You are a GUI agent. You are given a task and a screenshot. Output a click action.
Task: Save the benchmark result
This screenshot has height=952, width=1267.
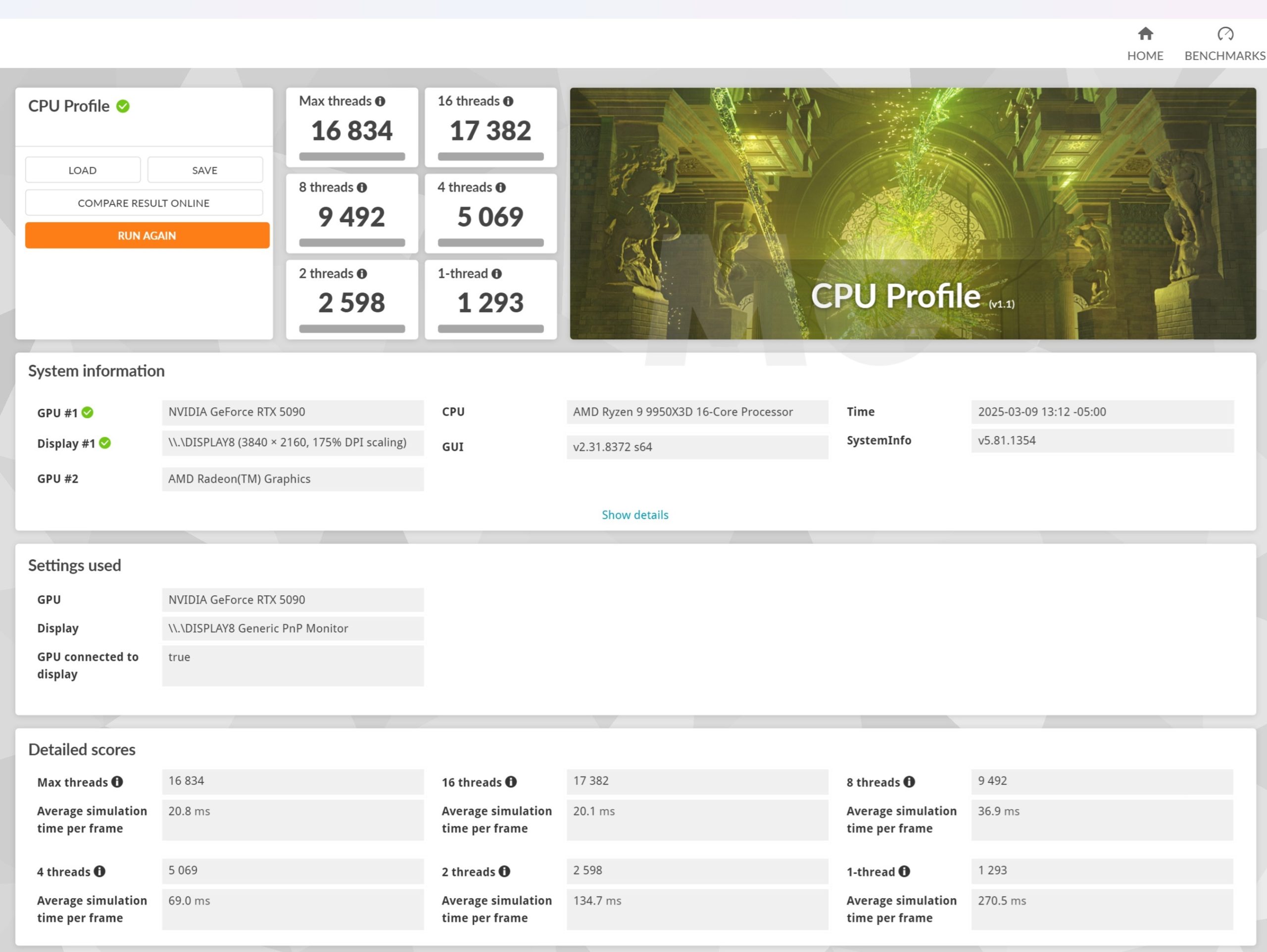pos(204,170)
